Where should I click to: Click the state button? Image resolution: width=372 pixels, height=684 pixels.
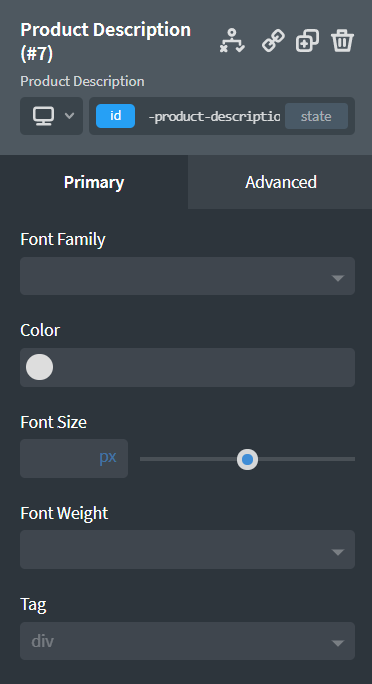[316, 116]
